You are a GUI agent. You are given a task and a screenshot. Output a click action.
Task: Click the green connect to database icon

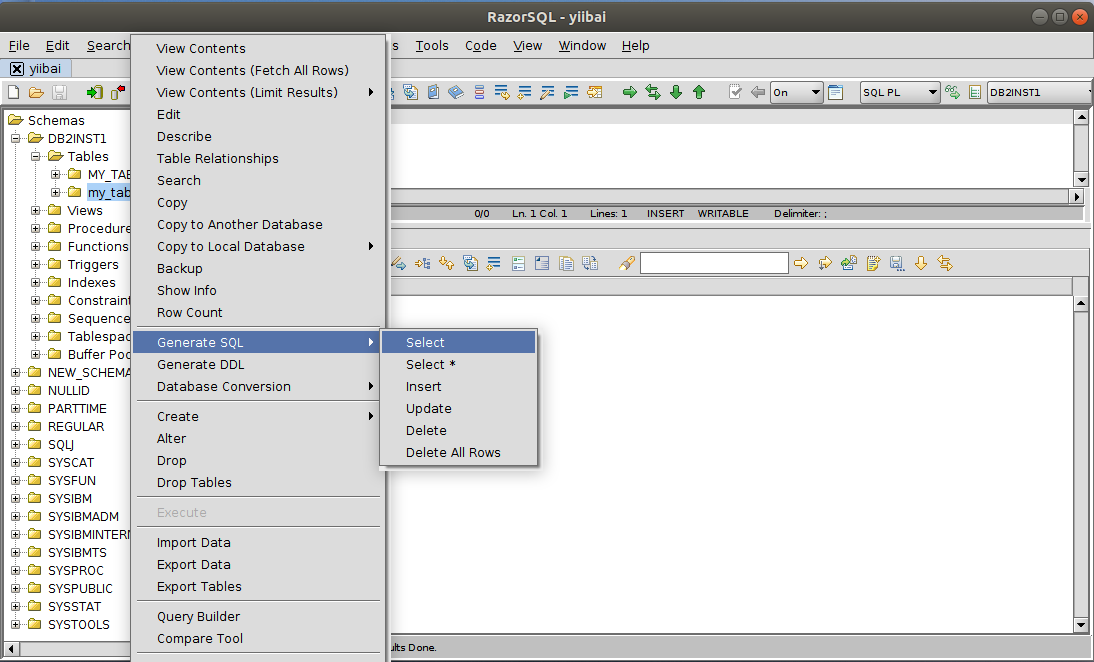click(x=94, y=92)
